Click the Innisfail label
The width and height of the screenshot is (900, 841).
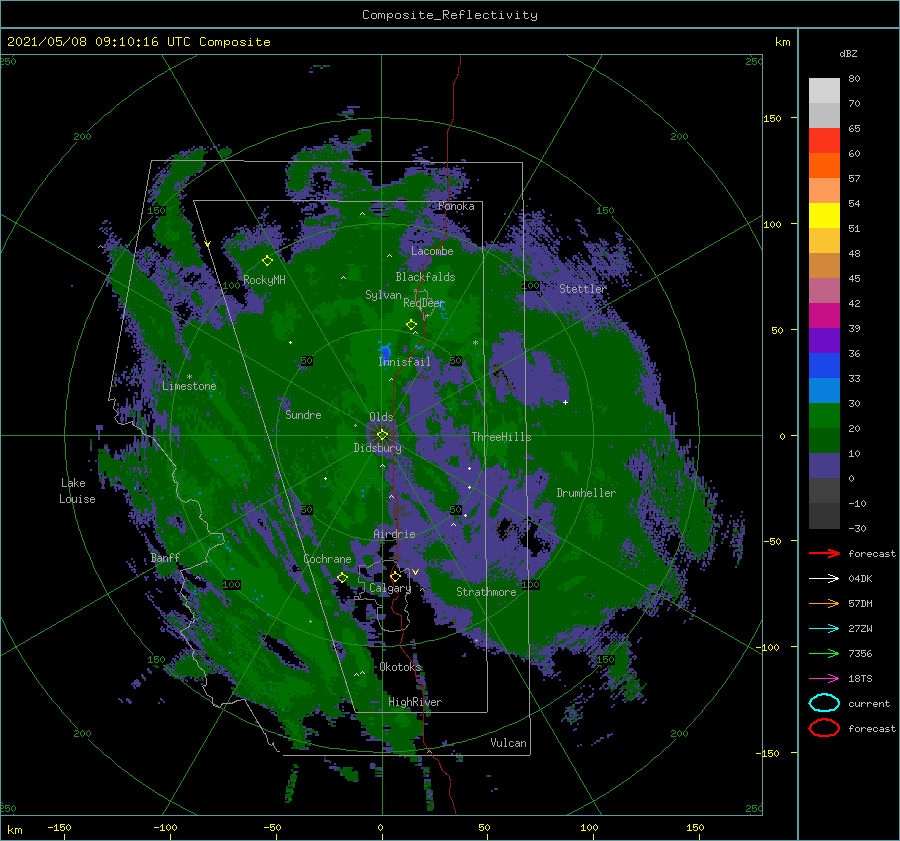[x=404, y=362]
